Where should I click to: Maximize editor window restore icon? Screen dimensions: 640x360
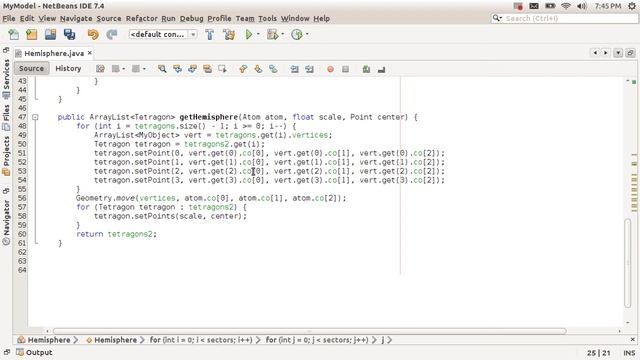(x=630, y=53)
